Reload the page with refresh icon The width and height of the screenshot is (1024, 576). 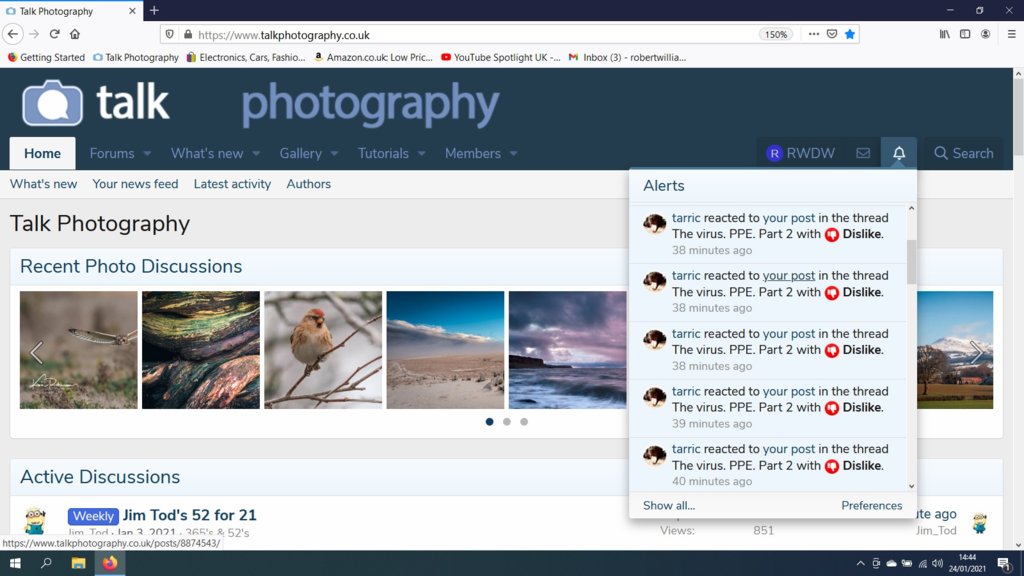click(x=55, y=34)
